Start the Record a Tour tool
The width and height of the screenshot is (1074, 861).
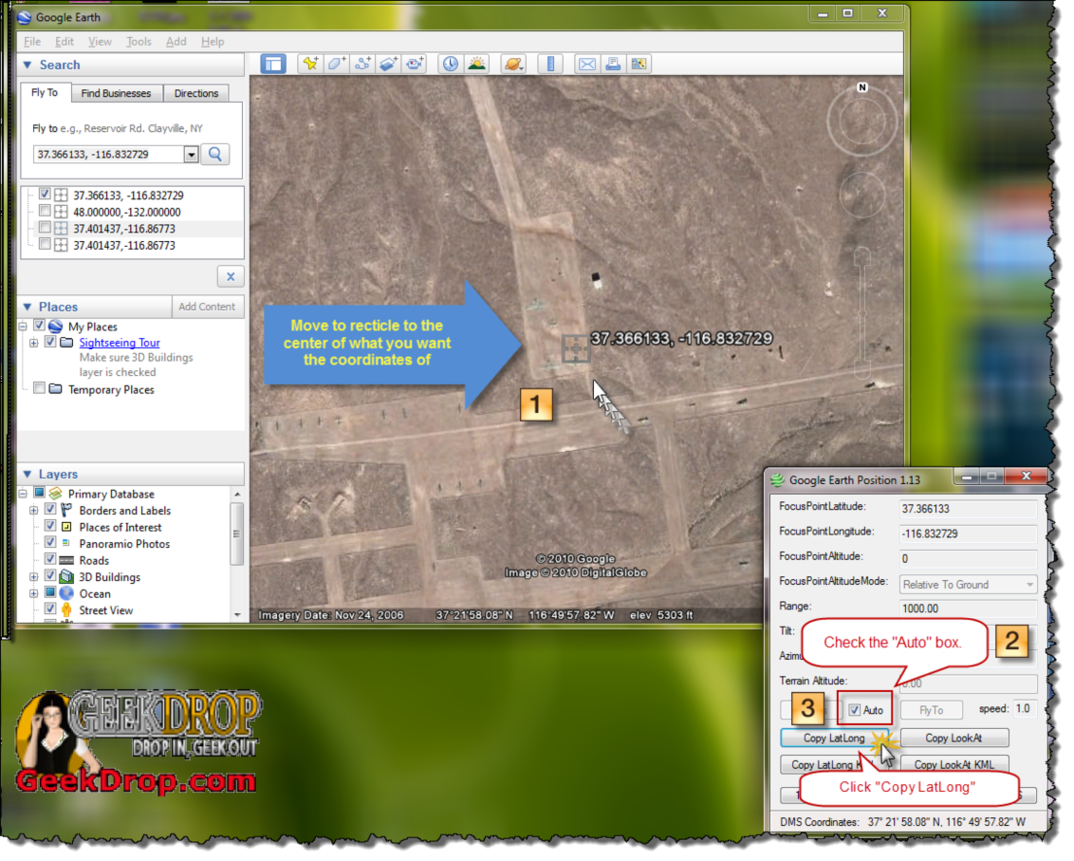(414, 64)
